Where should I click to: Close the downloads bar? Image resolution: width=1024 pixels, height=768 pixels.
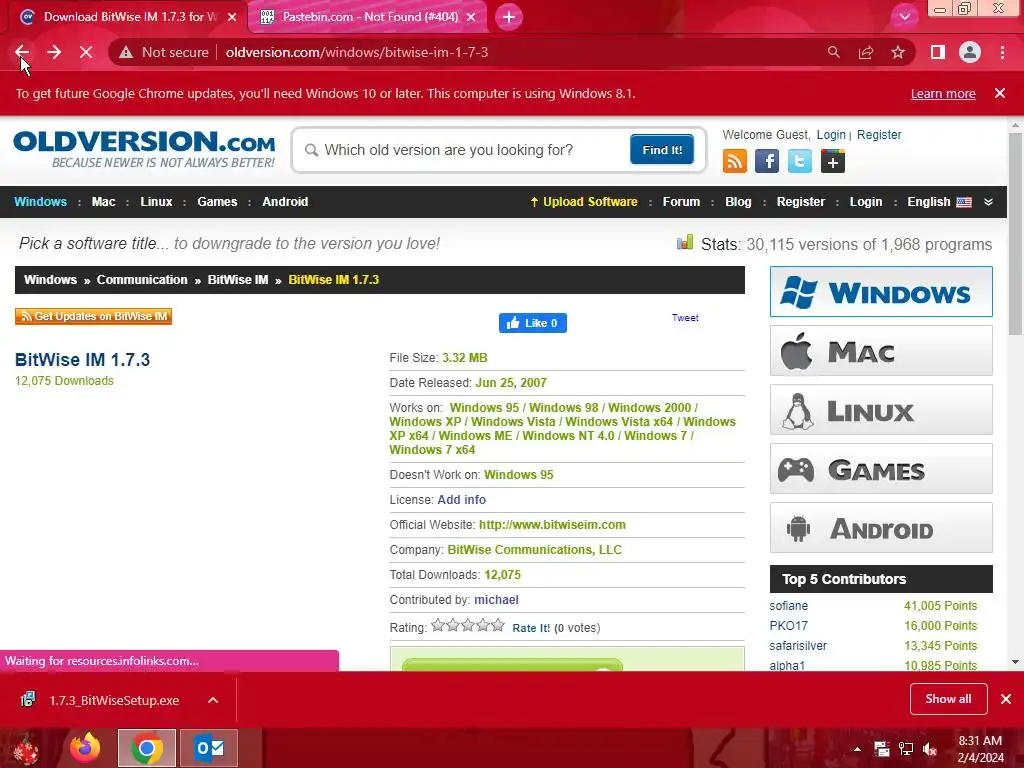pyautogui.click(x=1006, y=699)
